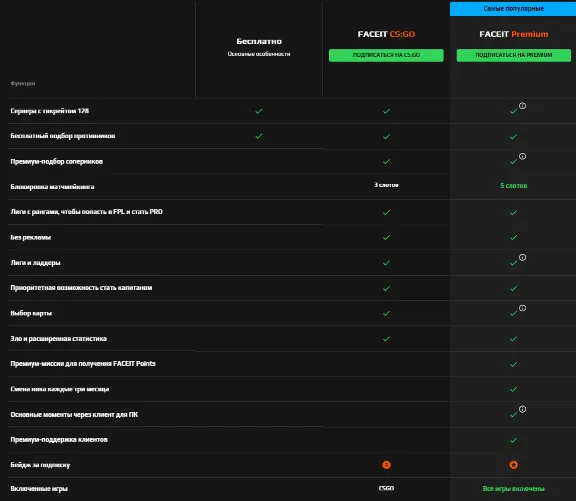The width and height of the screenshot is (576, 501).
Task: Click 'Функции' column header
Action: point(23,83)
